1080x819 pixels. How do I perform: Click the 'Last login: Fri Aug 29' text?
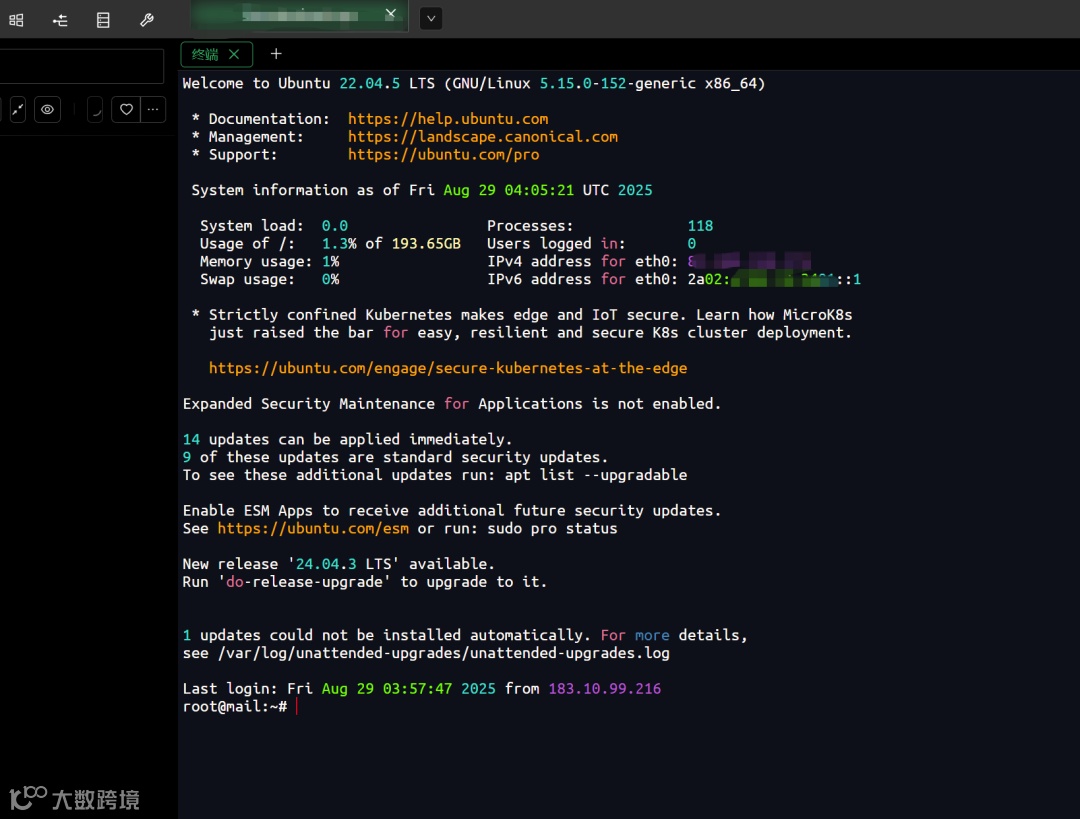278,689
